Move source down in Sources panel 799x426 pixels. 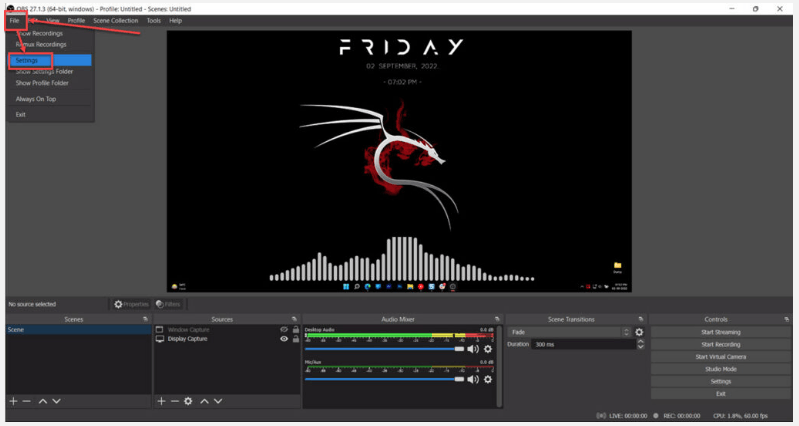(x=218, y=401)
